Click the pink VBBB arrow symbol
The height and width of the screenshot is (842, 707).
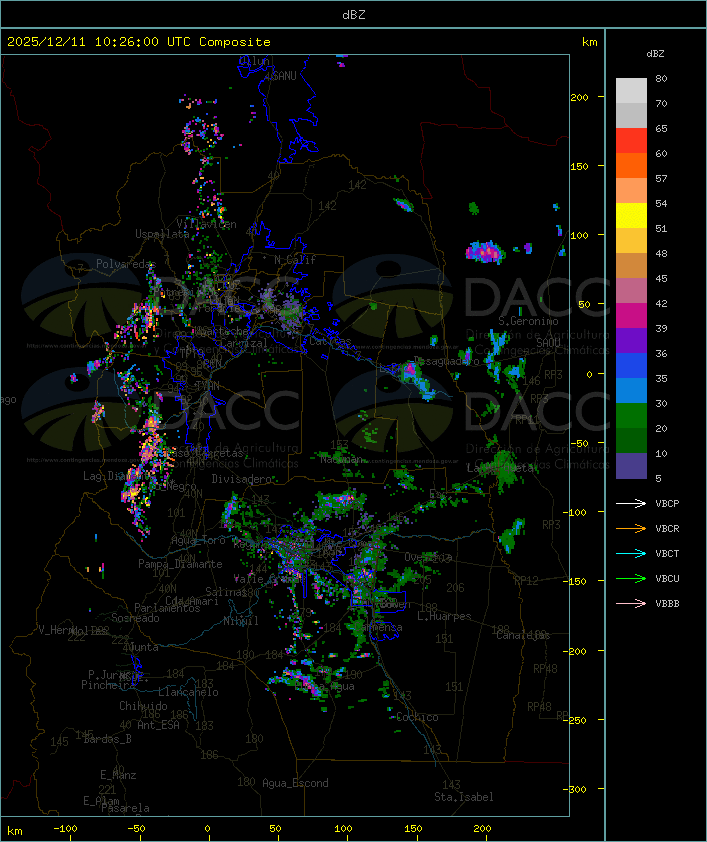(x=631, y=604)
